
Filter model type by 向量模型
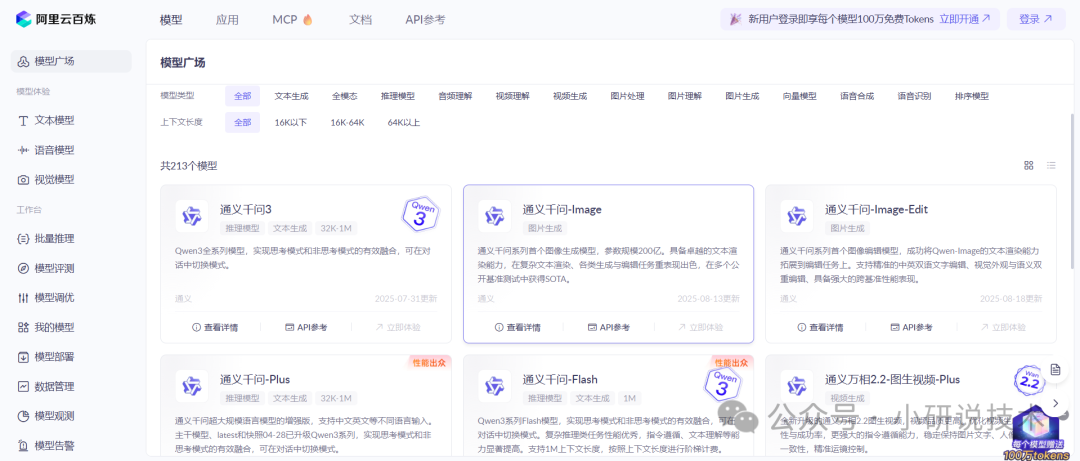click(800, 96)
